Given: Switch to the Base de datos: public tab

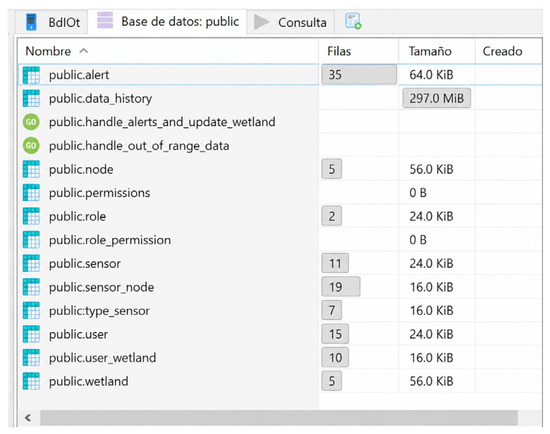Looking at the screenshot, I should [168, 21].
